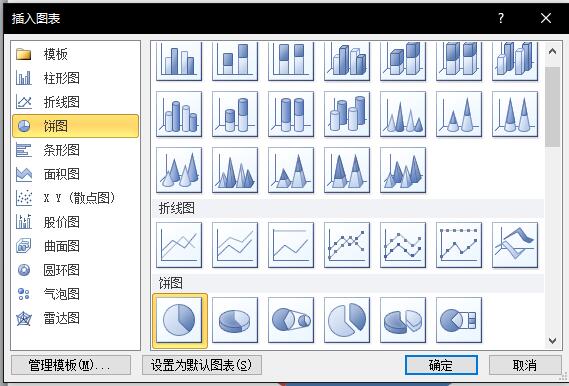This screenshot has height=386, width=569.
Task: Open the X Y (散点图) scatter category
Action: 75,198
